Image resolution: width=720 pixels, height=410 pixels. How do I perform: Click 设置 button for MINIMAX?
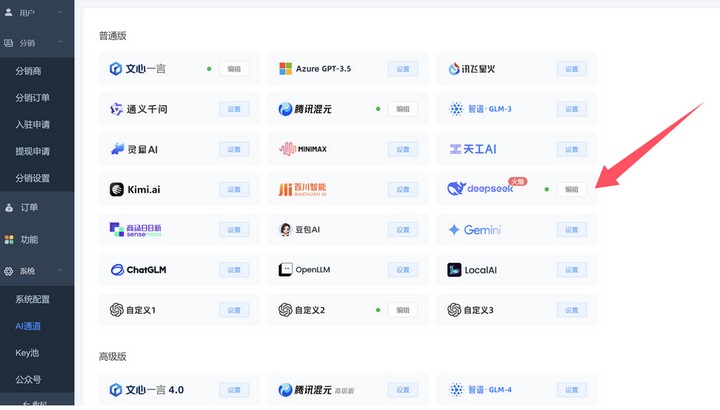point(403,149)
